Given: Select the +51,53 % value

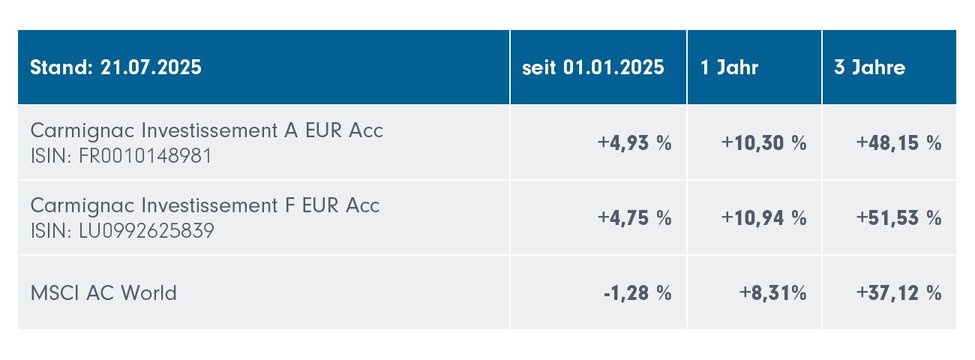Looking at the screenshot, I should (899, 218).
